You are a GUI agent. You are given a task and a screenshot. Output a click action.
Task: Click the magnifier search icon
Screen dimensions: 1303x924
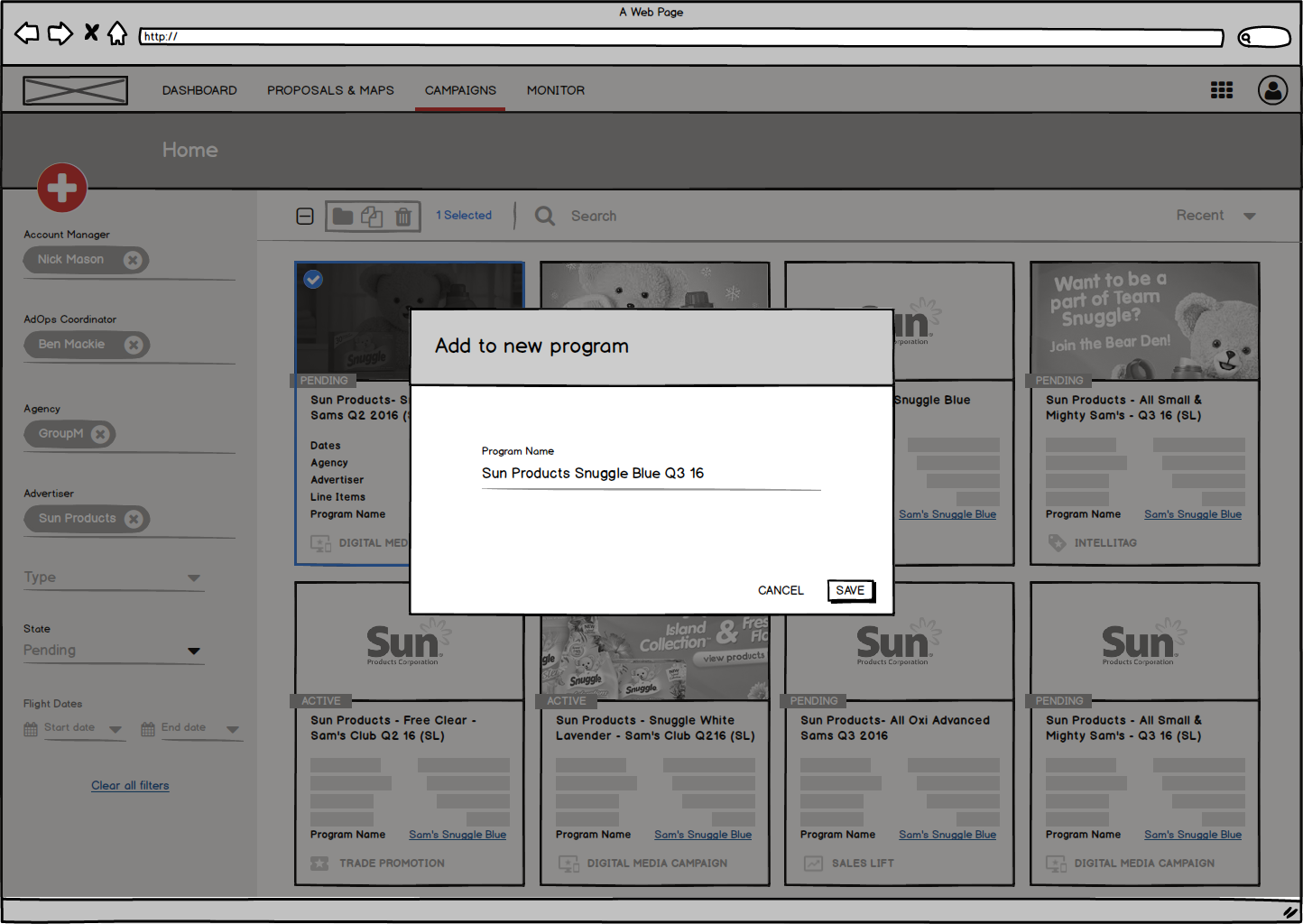point(545,216)
